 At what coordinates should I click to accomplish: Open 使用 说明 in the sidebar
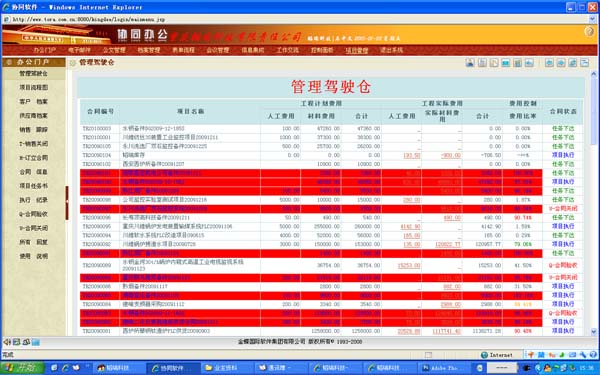coord(34,256)
